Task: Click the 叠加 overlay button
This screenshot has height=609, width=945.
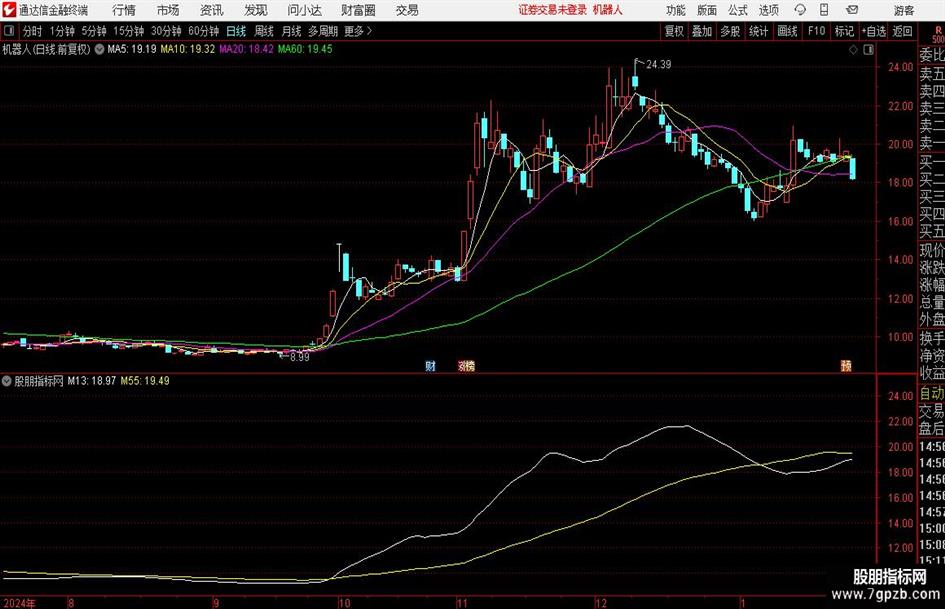Action: pyautogui.click(x=702, y=31)
